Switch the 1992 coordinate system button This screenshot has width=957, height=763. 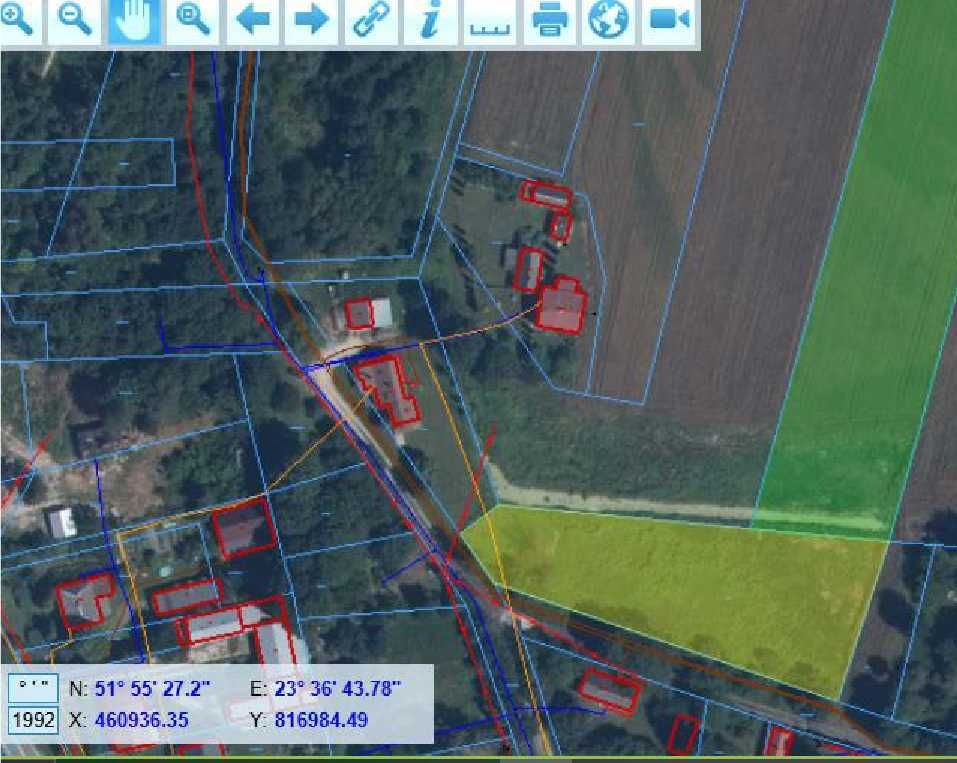34,720
